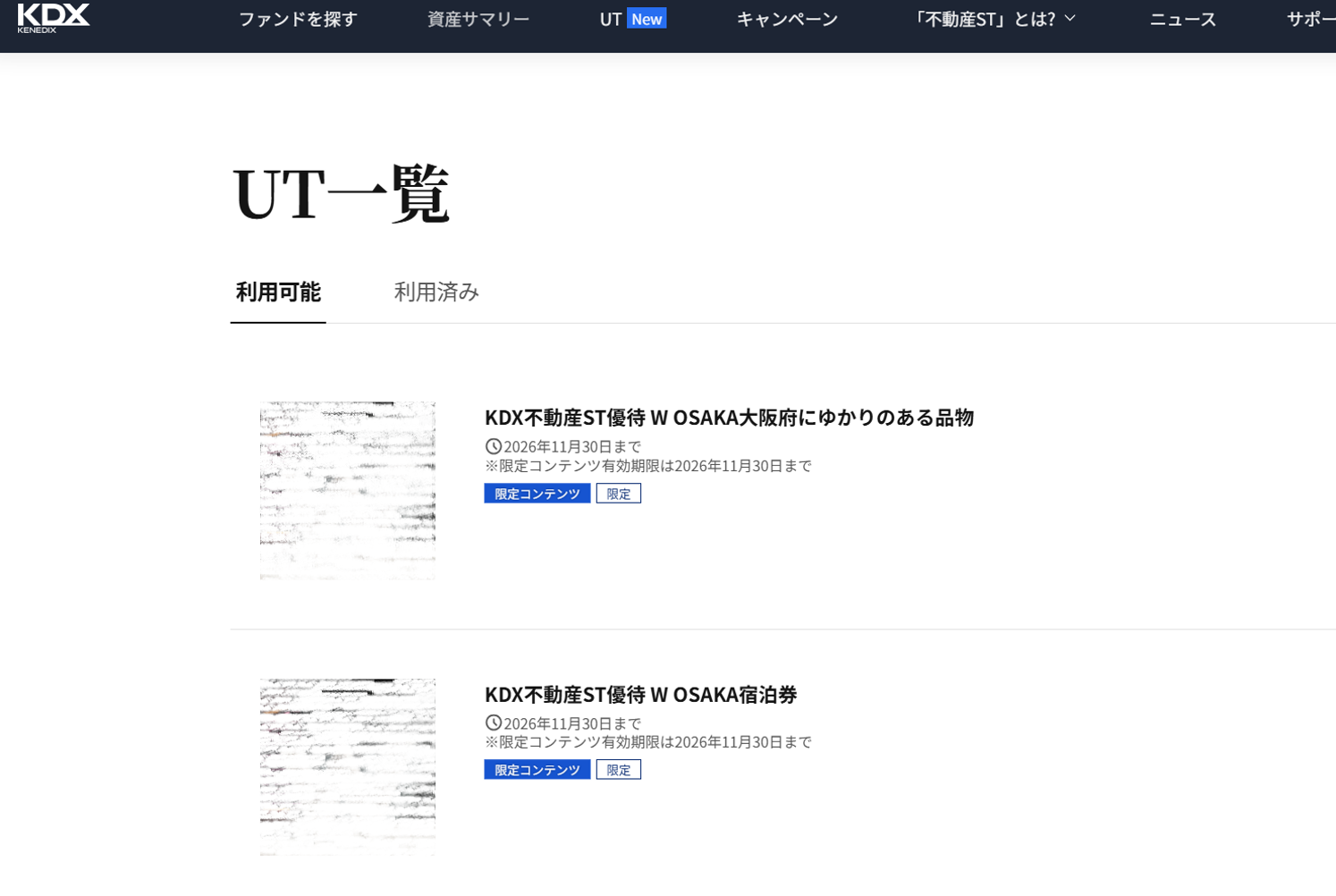Click 2026年11月30日まで date of 宿泊券 item
This screenshot has width=1336, height=896.
572,723
